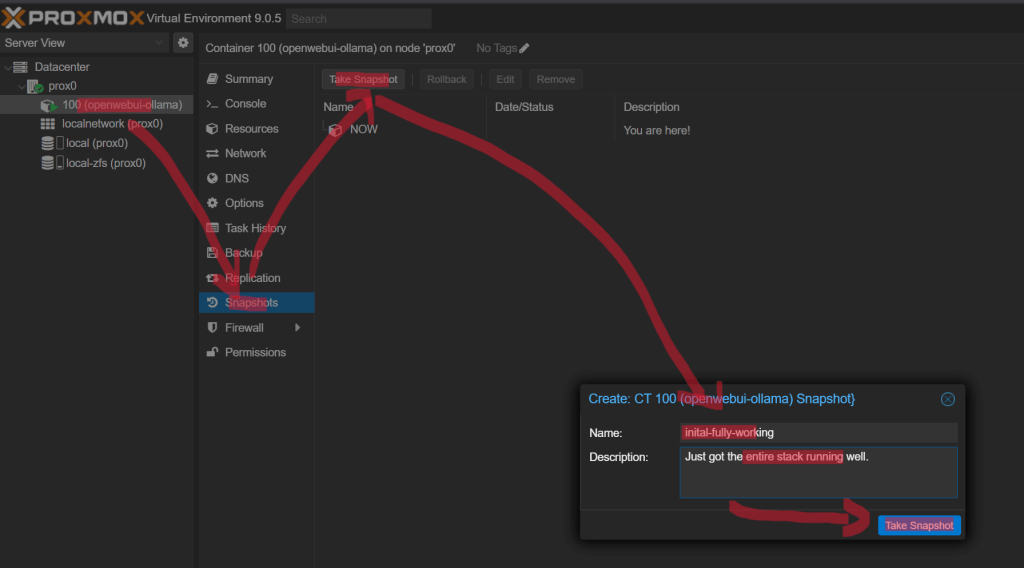Click the Description text area

click(x=817, y=472)
